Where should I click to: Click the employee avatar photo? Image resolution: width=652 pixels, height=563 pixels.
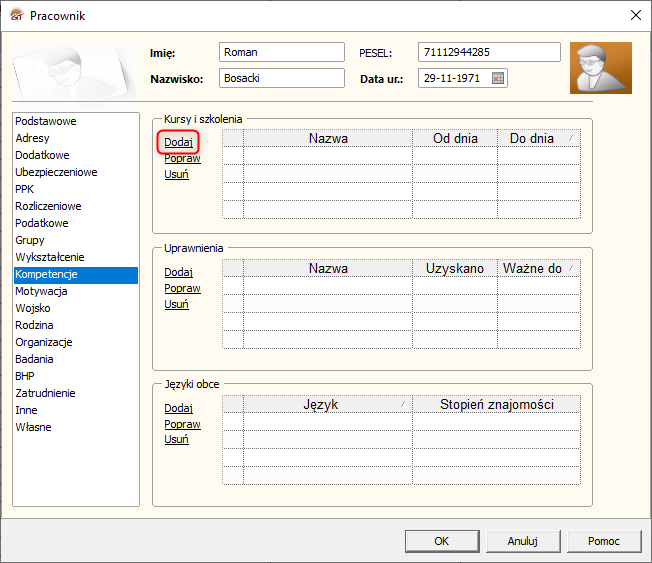(x=601, y=68)
